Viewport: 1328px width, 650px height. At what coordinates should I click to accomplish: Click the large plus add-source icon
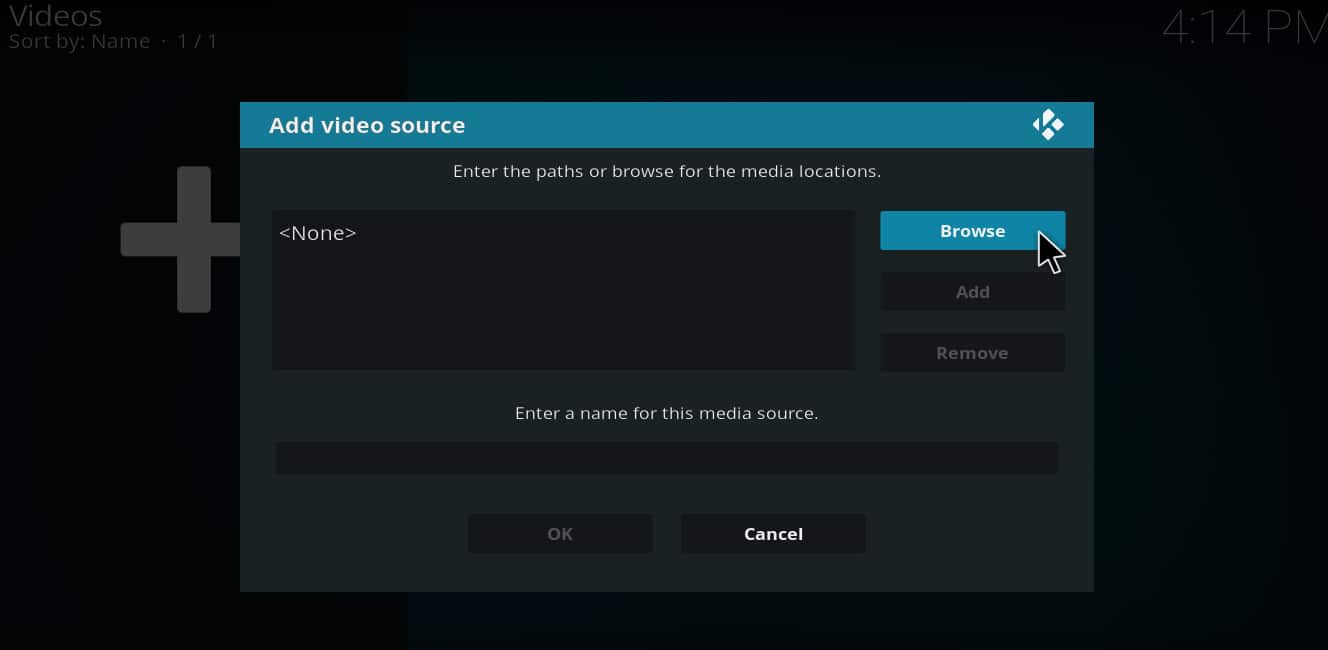click(180, 239)
